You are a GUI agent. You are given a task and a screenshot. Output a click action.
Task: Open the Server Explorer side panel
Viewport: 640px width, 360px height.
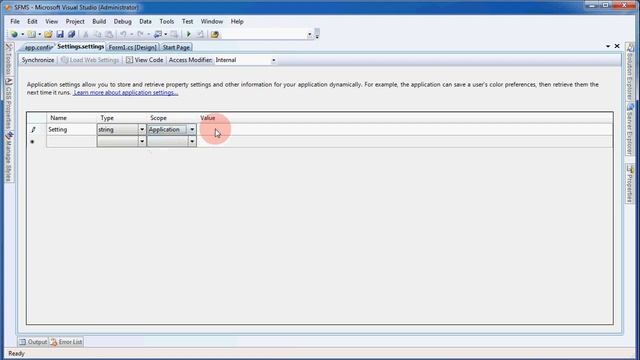[x=630, y=129]
